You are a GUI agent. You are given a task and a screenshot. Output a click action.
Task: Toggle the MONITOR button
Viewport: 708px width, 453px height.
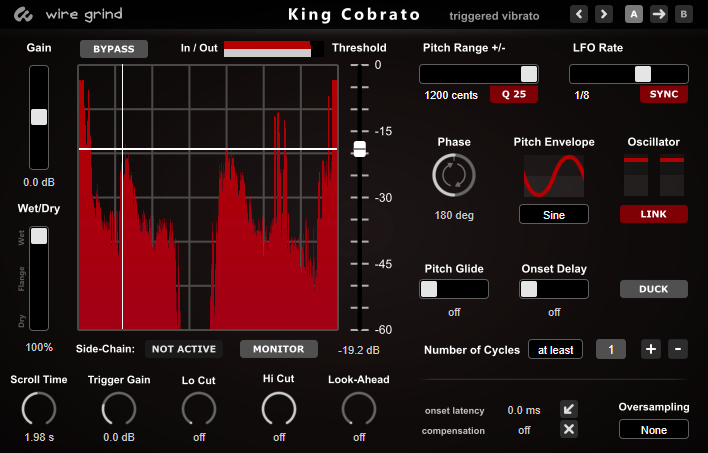279,349
